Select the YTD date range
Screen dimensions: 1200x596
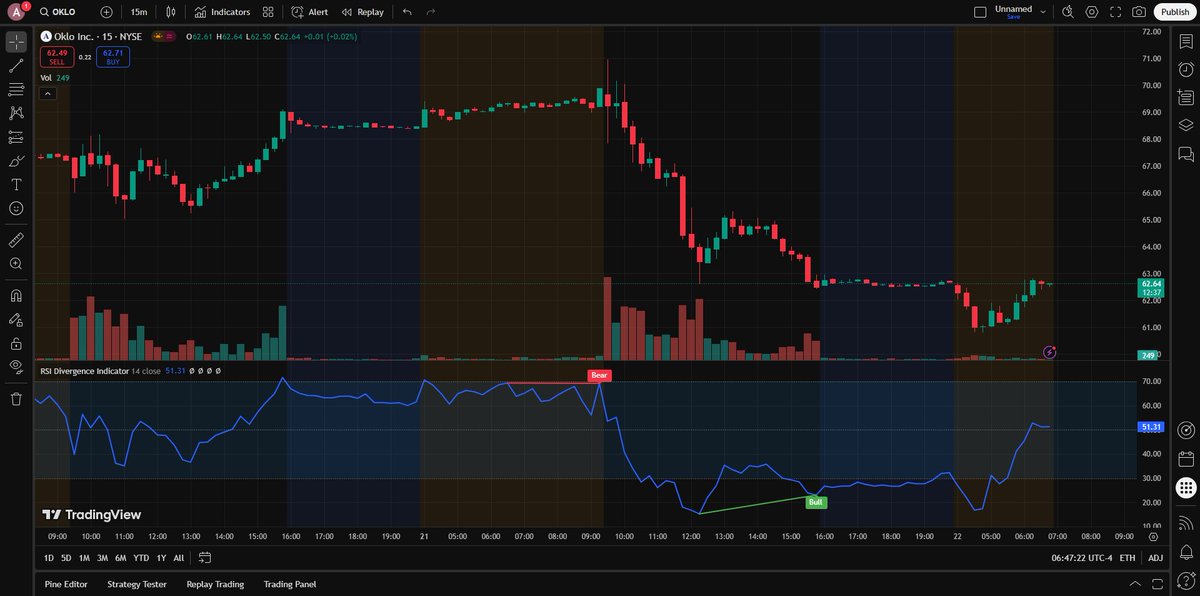[141, 558]
